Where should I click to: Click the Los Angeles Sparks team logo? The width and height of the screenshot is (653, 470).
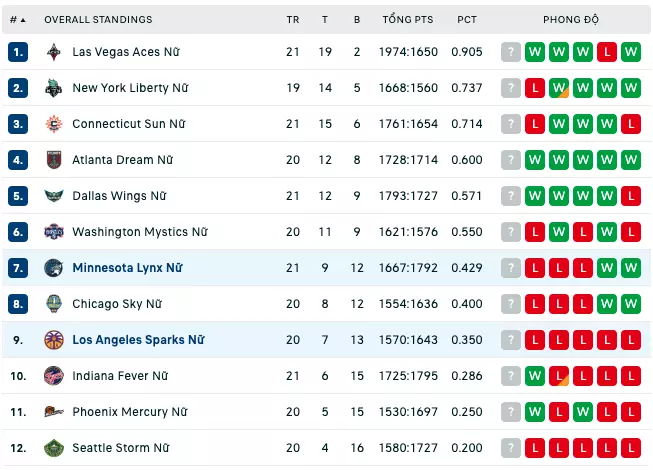point(54,340)
